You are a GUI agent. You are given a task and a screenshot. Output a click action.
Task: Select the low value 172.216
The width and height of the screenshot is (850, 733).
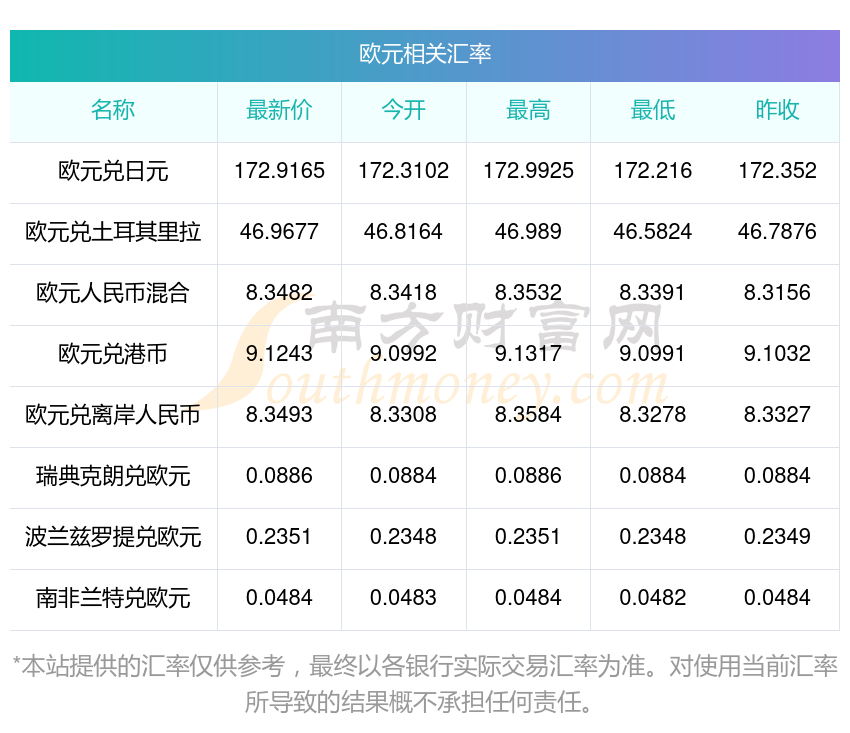(653, 171)
